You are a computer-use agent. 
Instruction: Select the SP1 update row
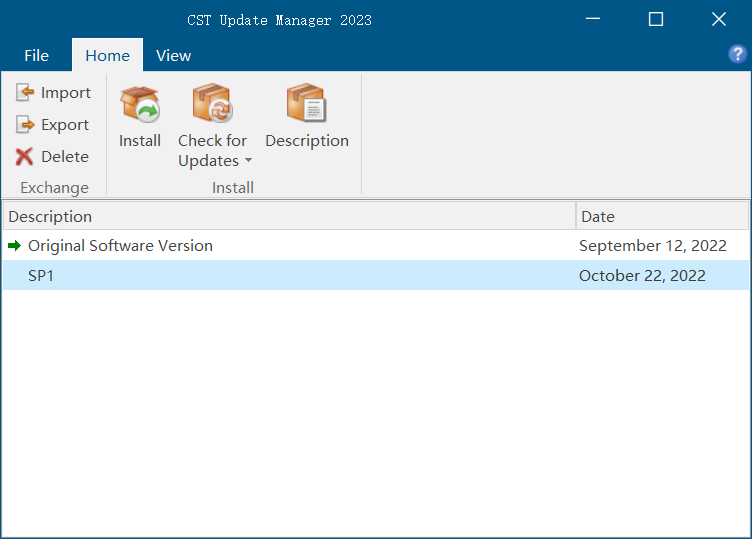(x=376, y=275)
